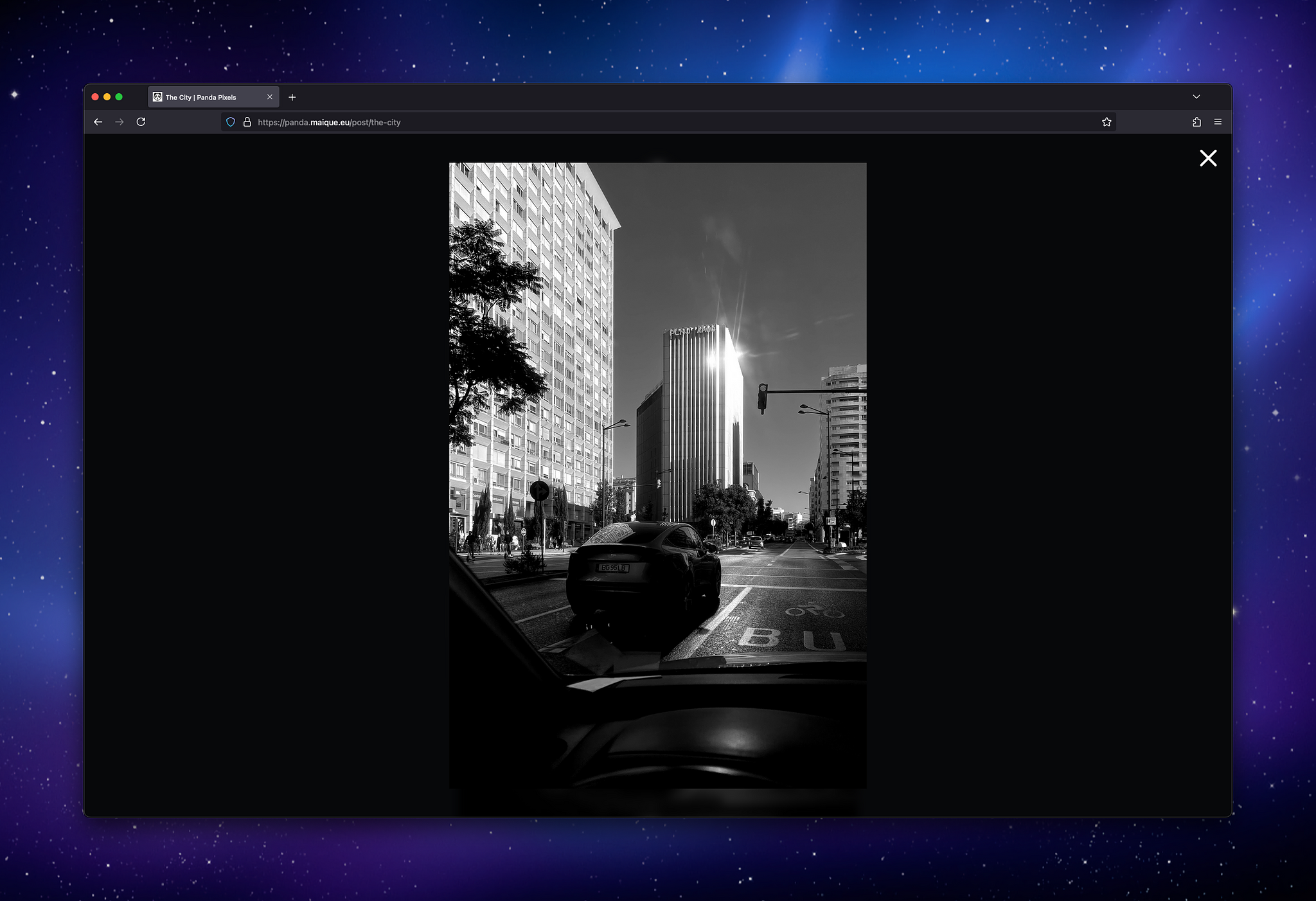Close the lightbox with the white X
The height and width of the screenshot is (901, 1316).
[x=1208, y=158]
